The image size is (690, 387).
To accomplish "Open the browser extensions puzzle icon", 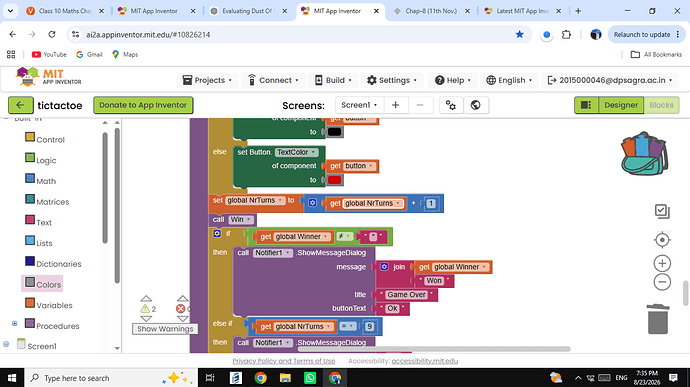I will point(566,34).
